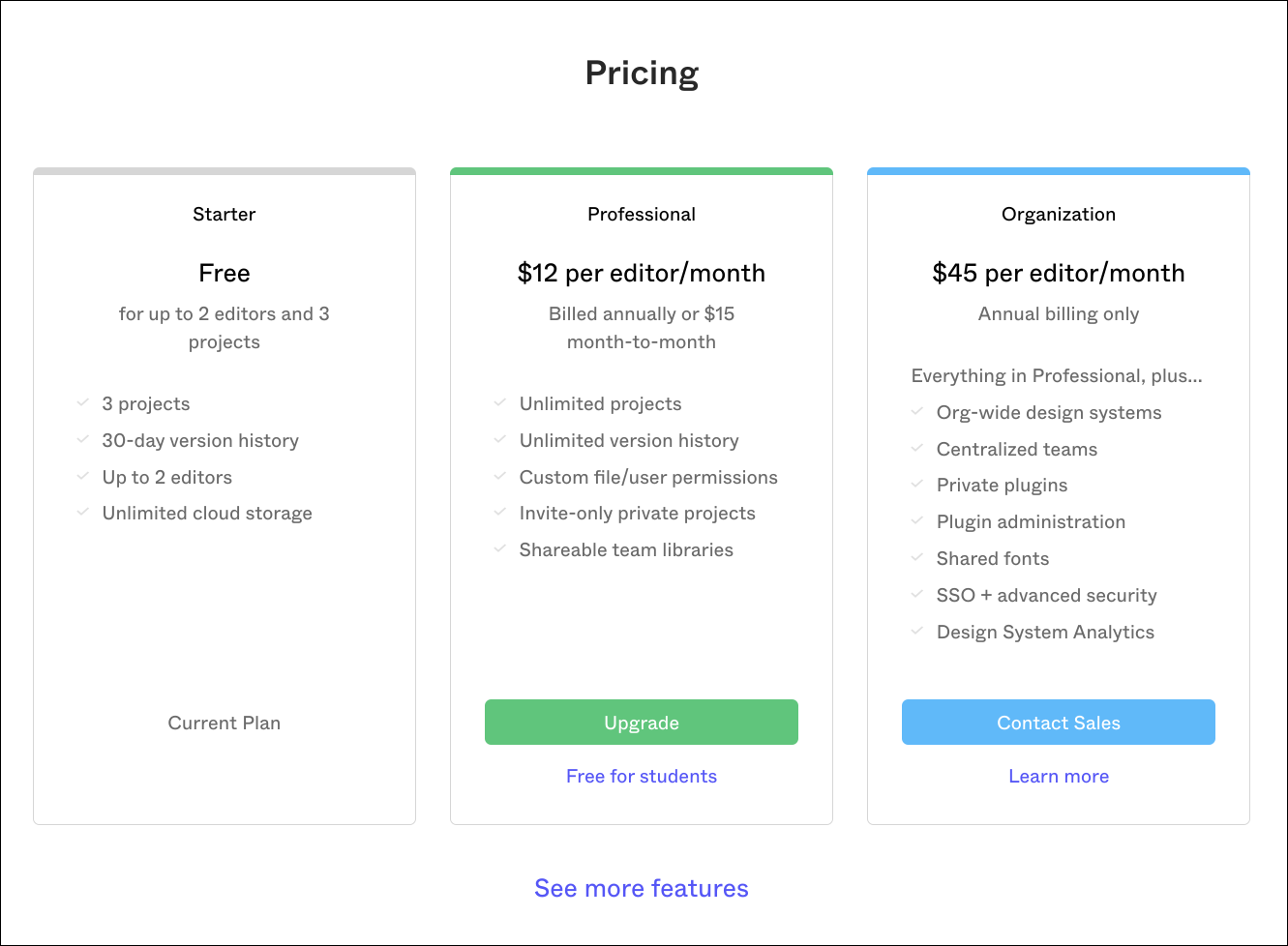Select the Professional plan heading
Screen dimensions: 1288x946
tap(641, 214)
